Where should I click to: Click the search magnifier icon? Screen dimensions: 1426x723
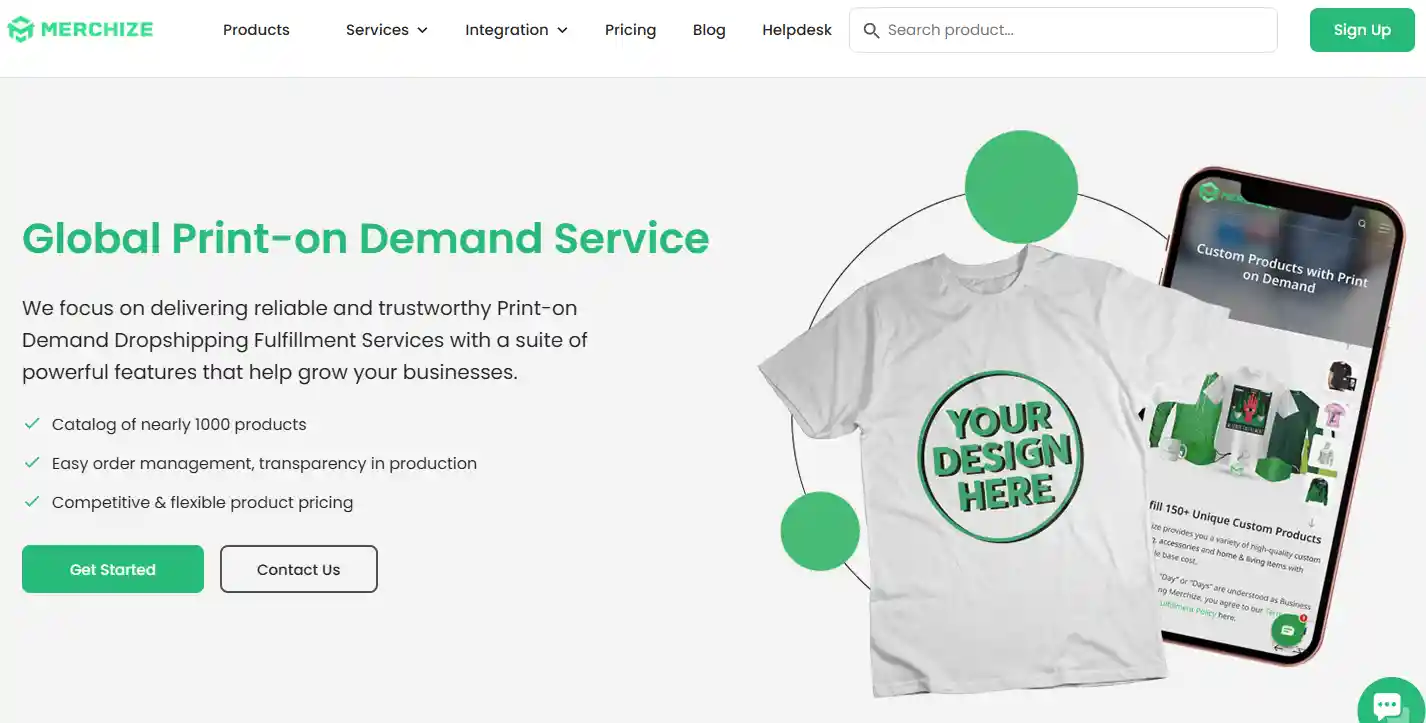[x=871, y=30]
